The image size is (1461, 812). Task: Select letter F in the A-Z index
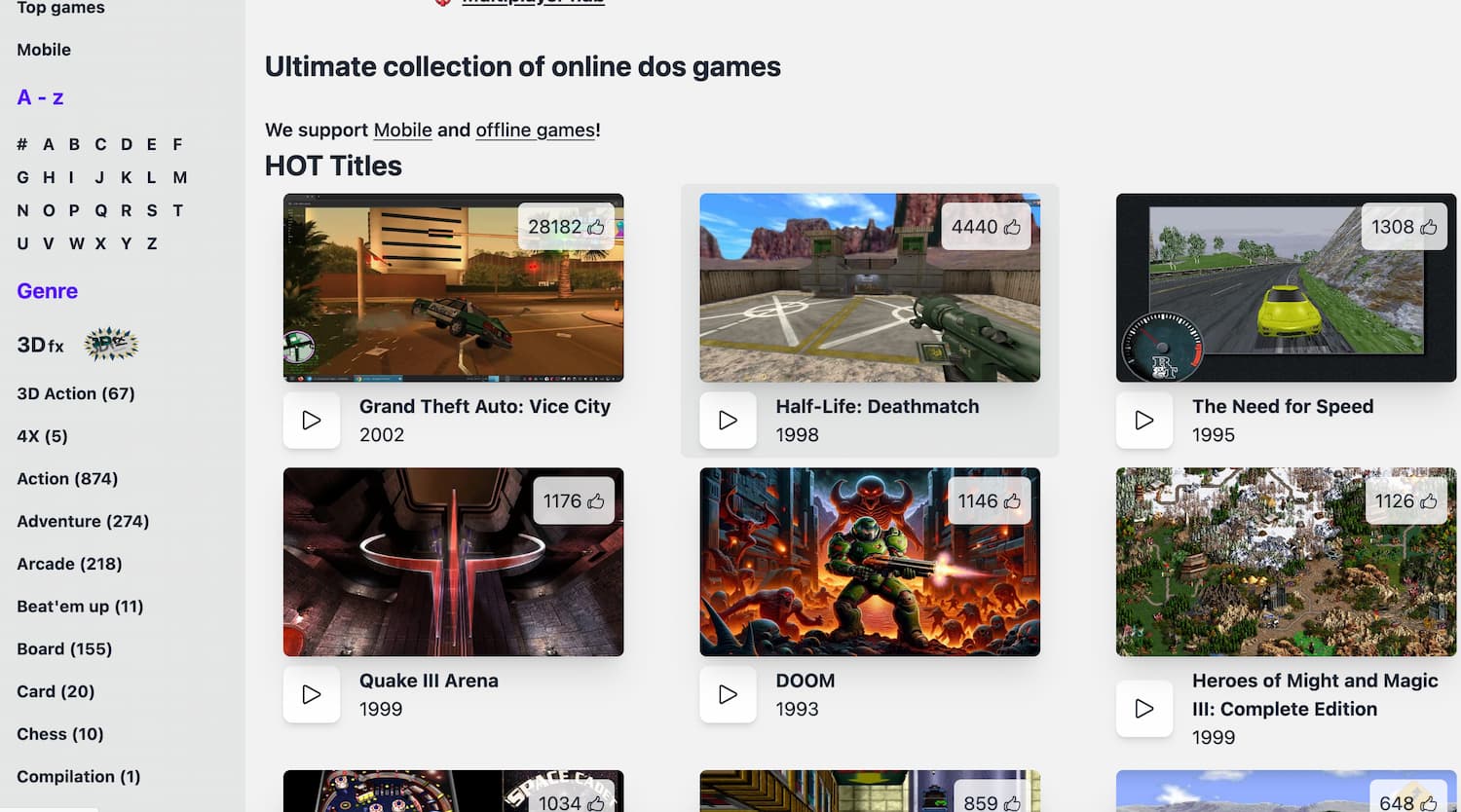tap(177, 144)
